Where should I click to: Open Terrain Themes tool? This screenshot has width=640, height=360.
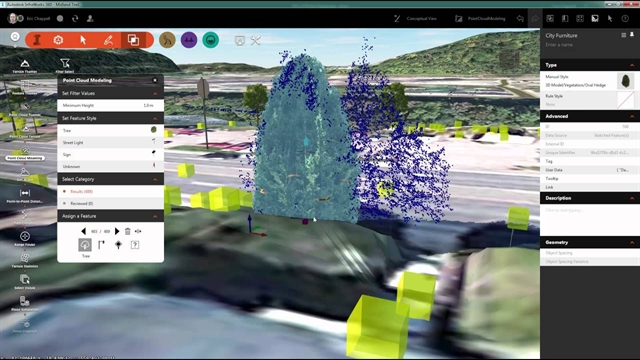click(x=24, y=66)
